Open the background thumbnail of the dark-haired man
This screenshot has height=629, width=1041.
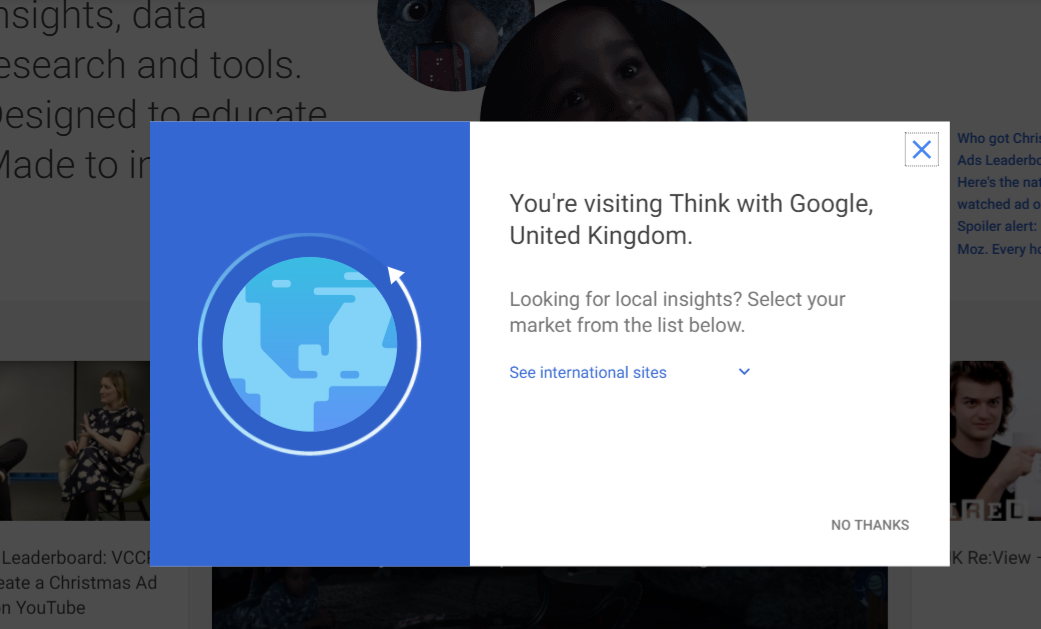pos(995,440)
